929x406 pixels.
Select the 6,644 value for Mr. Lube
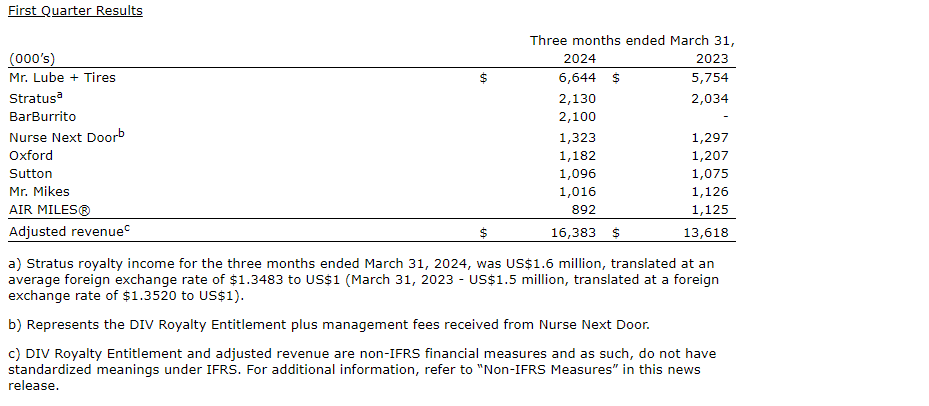pyautogui.click(x=577, y=77)
